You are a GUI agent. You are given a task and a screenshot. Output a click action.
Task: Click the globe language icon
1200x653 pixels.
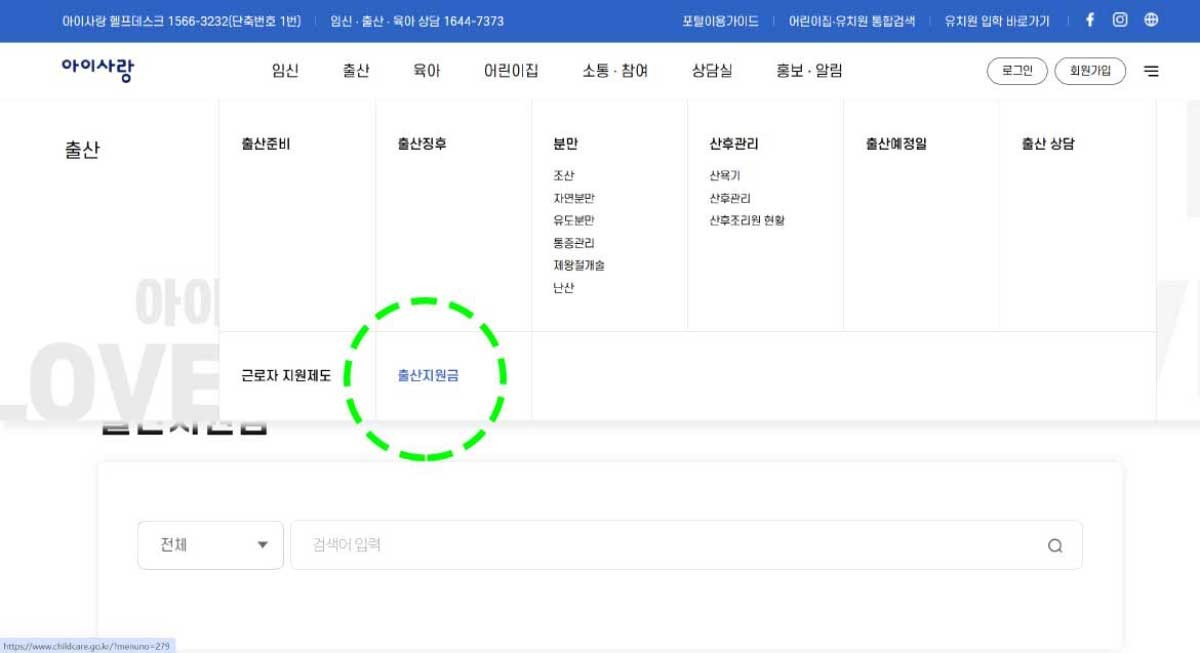click(x=1150, y=20)
